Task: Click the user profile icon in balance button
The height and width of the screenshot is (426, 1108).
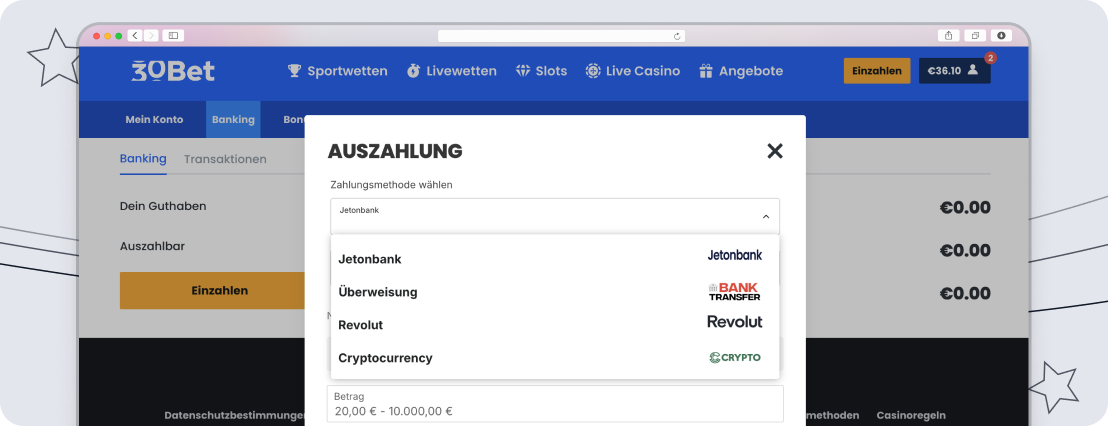Action: pyautogui.click(x=973, y=70)
